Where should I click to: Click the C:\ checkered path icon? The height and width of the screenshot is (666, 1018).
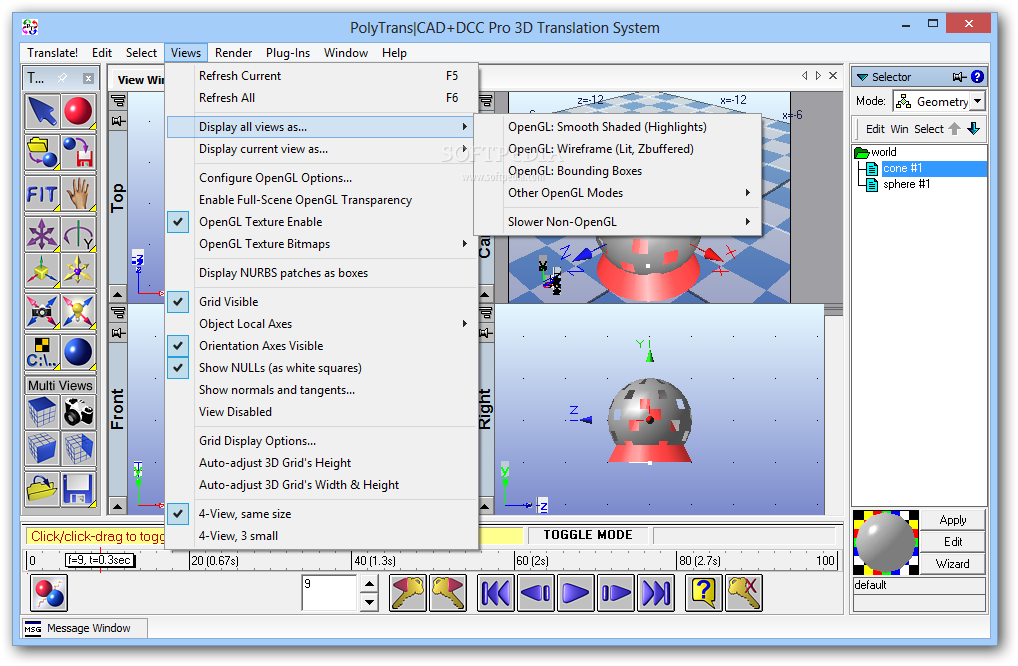click(x=42, y=352)
